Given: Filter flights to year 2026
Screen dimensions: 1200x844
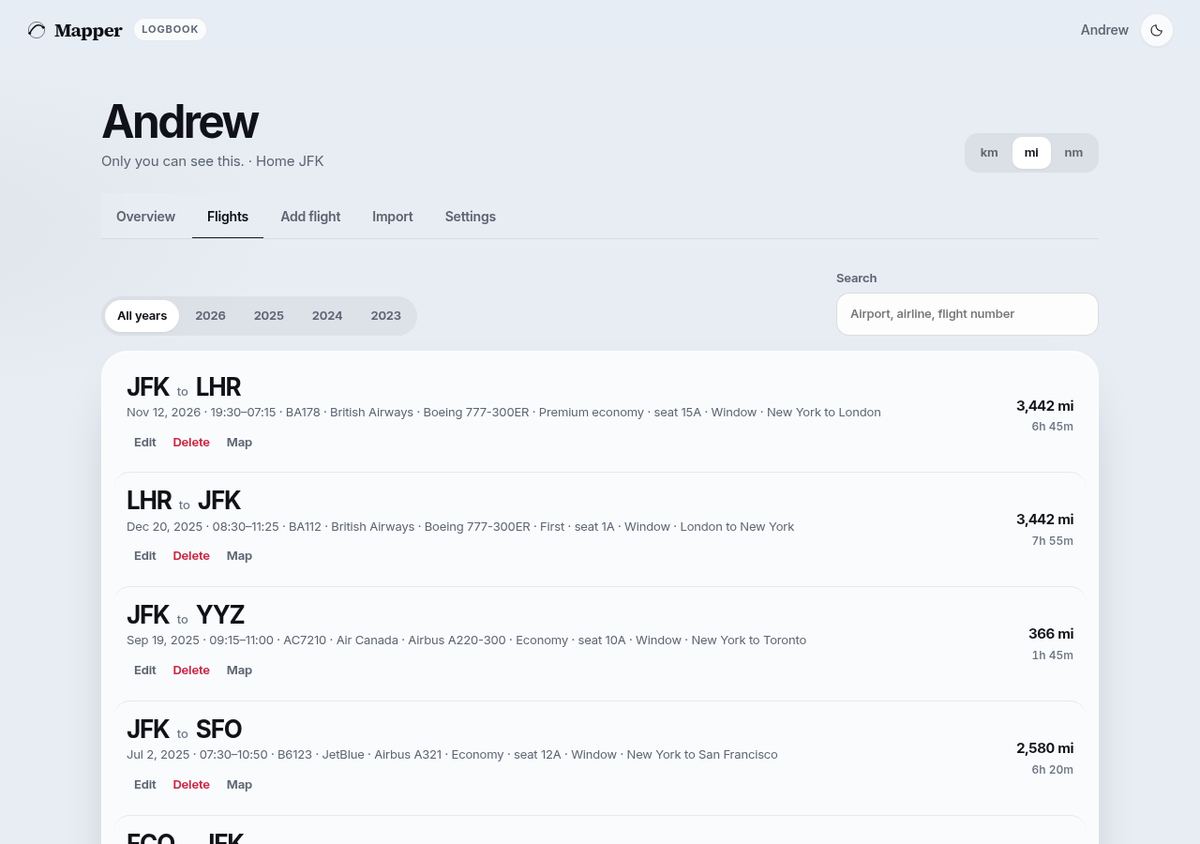Looking at the screenshot, I should point(210,316).
